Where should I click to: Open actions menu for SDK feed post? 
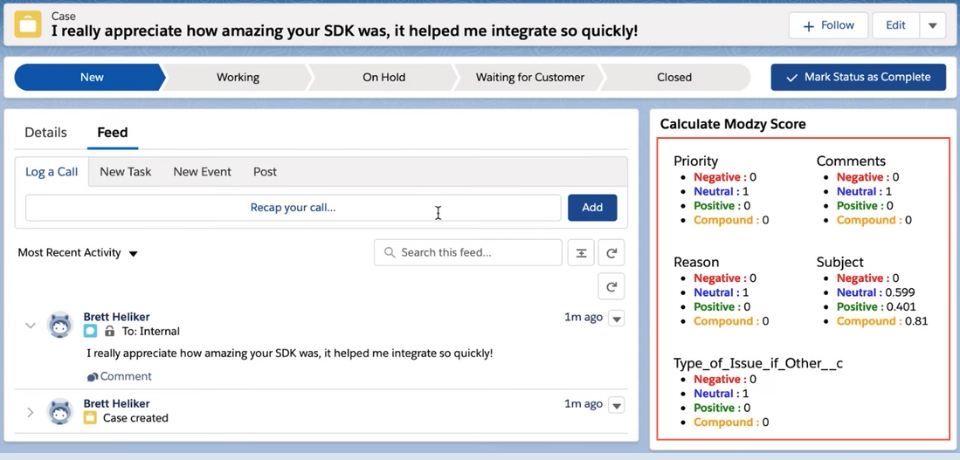617,318
